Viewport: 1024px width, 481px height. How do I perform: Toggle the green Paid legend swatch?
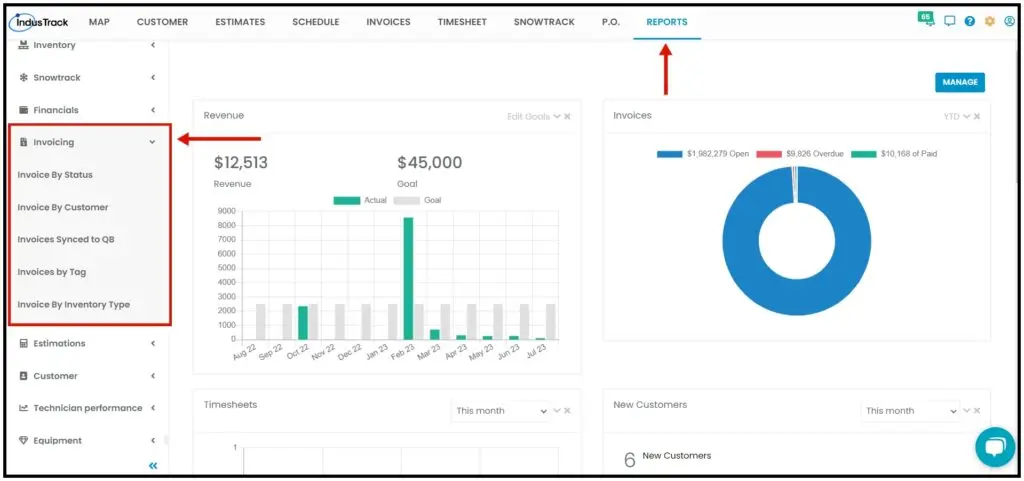point(865,154)
